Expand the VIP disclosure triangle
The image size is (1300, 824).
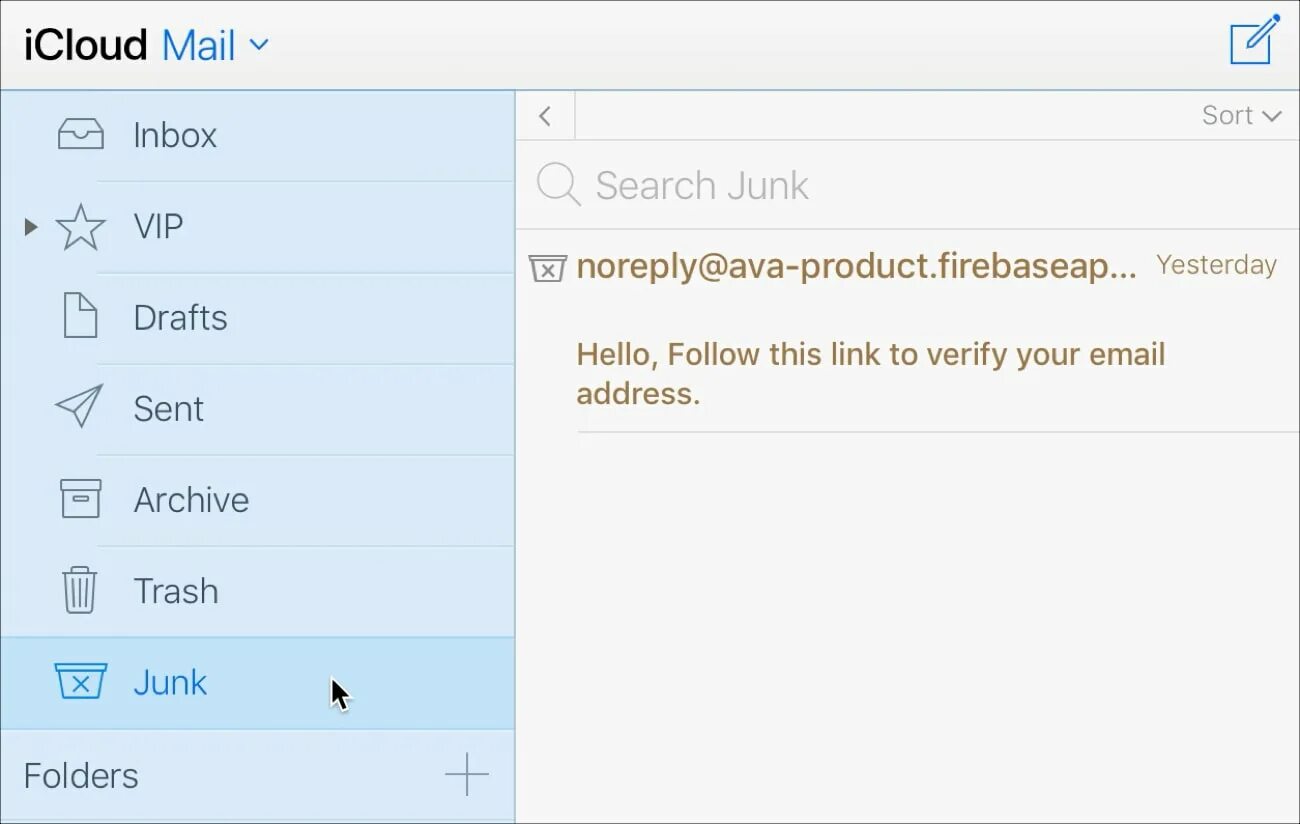click(x=31, y=227)
